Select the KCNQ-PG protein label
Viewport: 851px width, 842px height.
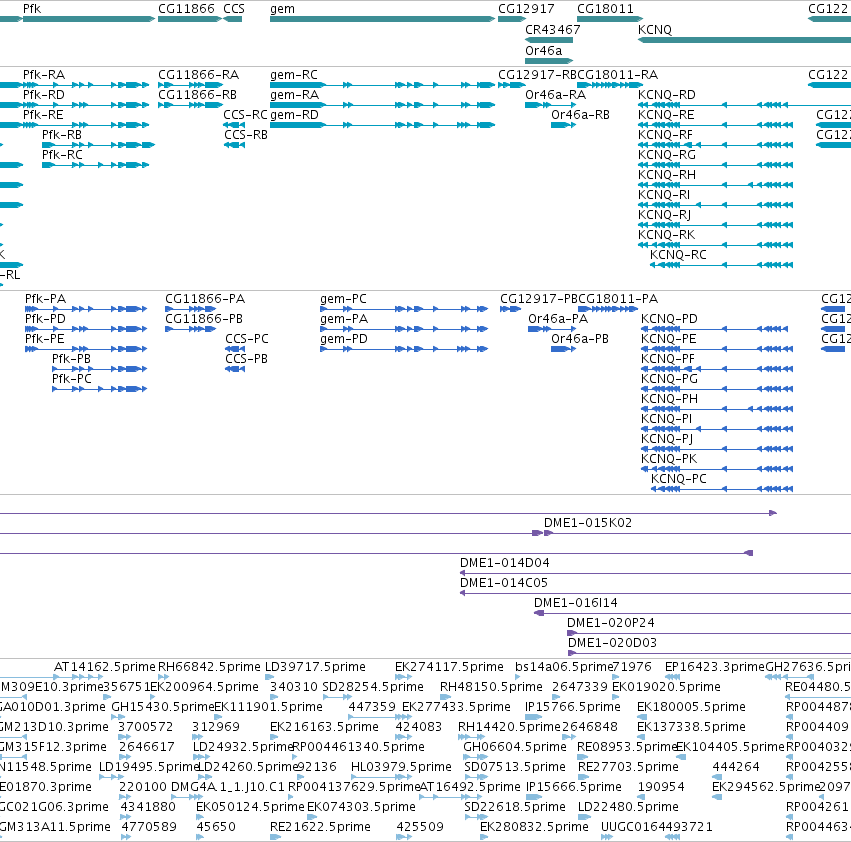click(x=669, y=378)
